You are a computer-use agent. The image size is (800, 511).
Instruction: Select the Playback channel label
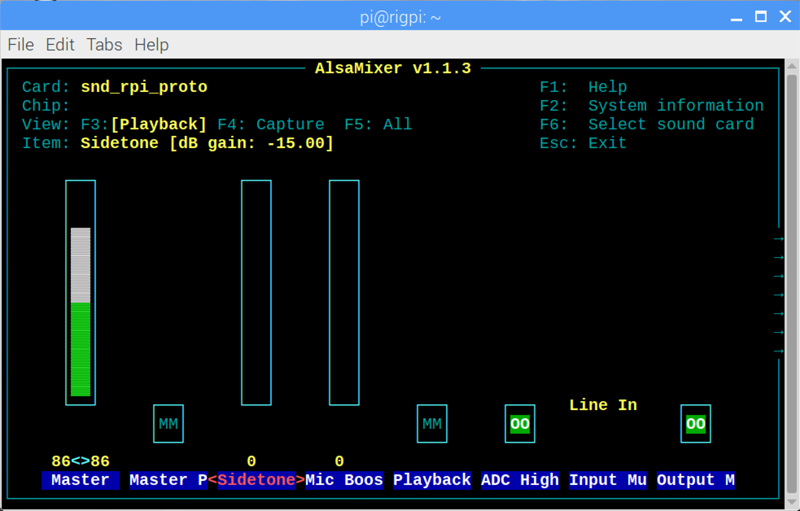(x=432, y=480)
